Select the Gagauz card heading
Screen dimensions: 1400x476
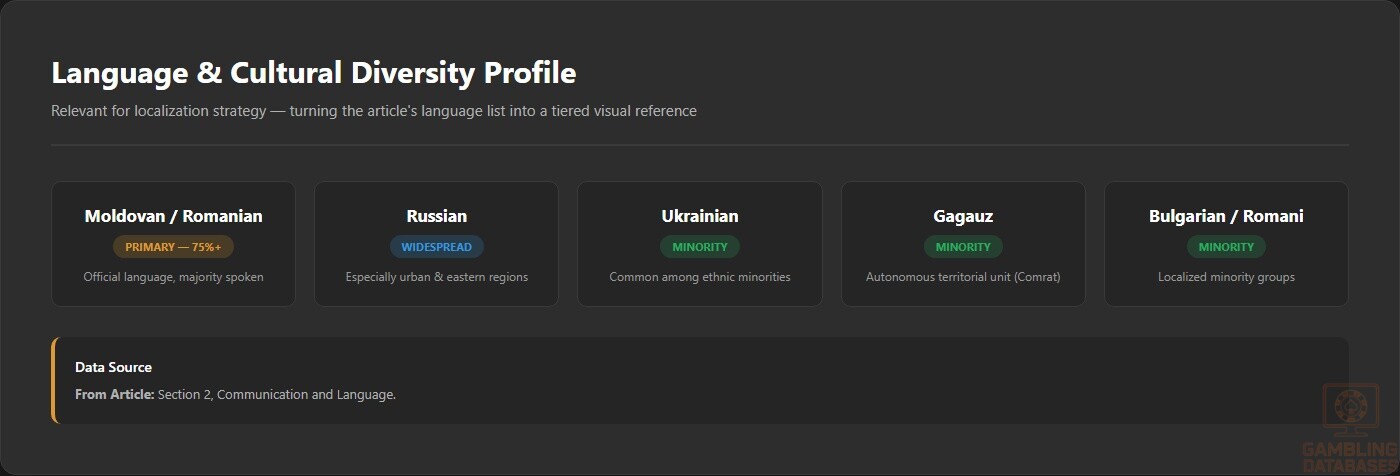click(x=963, y=216)
